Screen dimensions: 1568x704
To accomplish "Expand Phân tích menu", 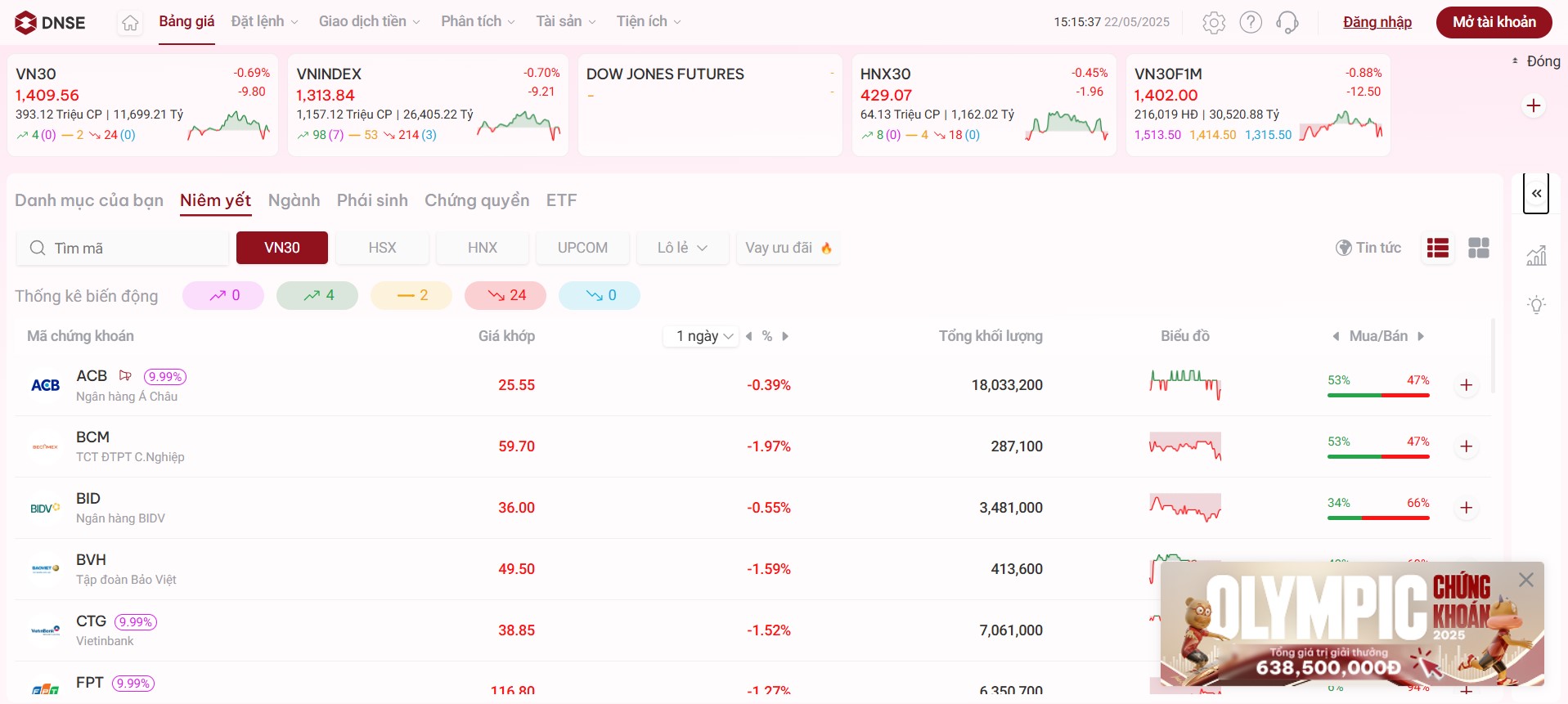I will [478, 21].
